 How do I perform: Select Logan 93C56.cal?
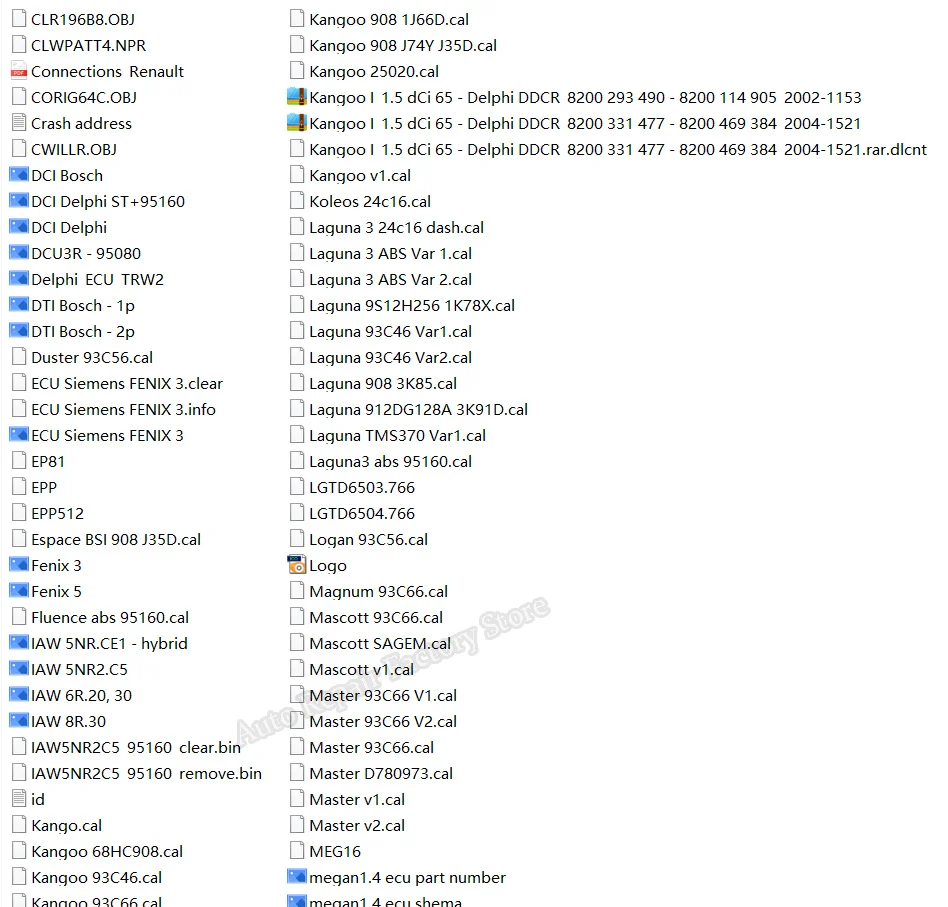pos(359,539)
